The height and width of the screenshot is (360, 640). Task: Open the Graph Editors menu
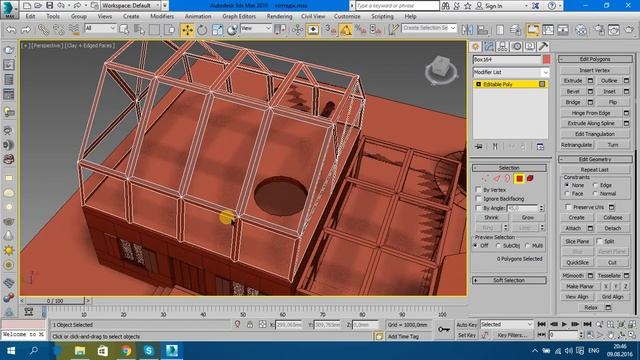click(239, 16)
